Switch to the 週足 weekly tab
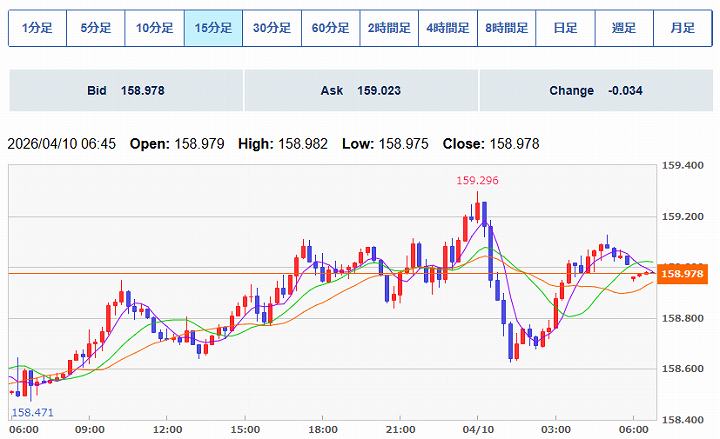 [x=624, y=28]
